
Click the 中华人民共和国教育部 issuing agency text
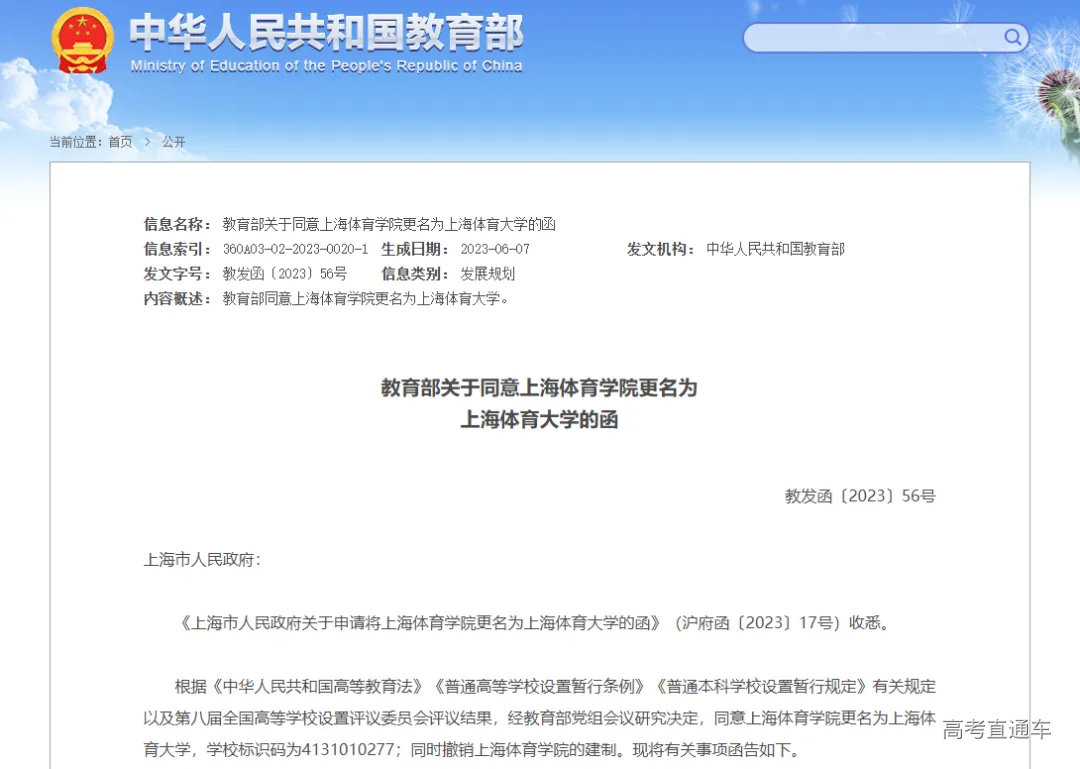[x=774, y=249]
